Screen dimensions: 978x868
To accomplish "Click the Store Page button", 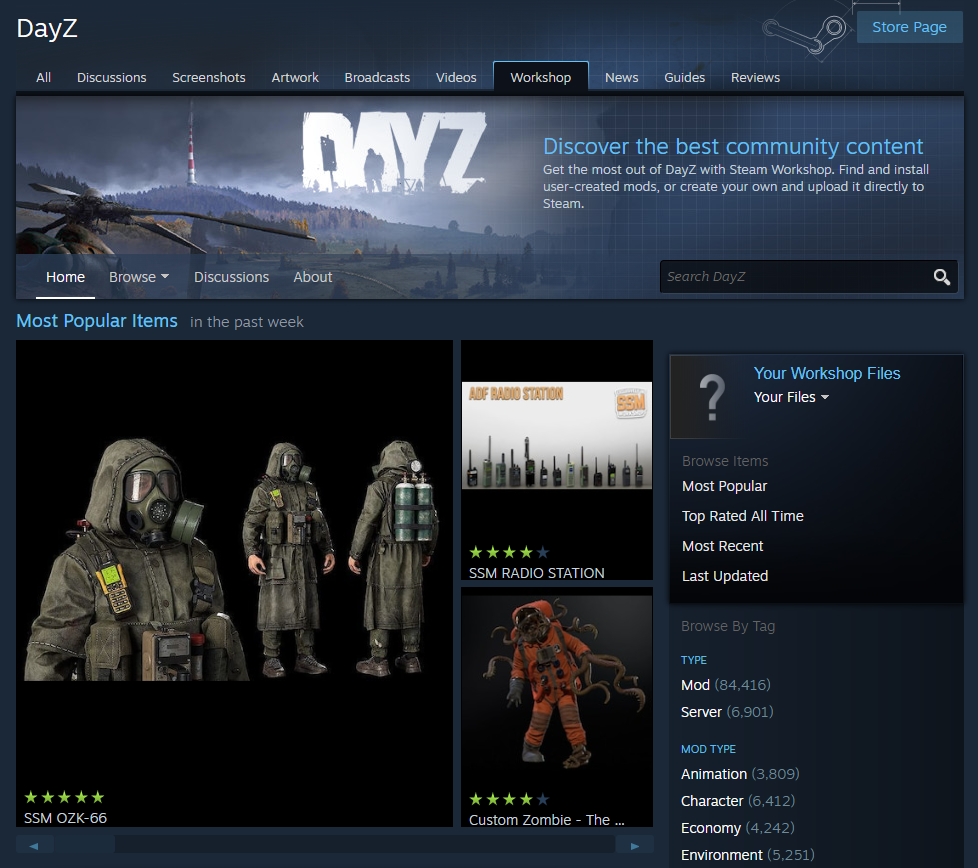I will pyautogui.click(x=909, y=27).
